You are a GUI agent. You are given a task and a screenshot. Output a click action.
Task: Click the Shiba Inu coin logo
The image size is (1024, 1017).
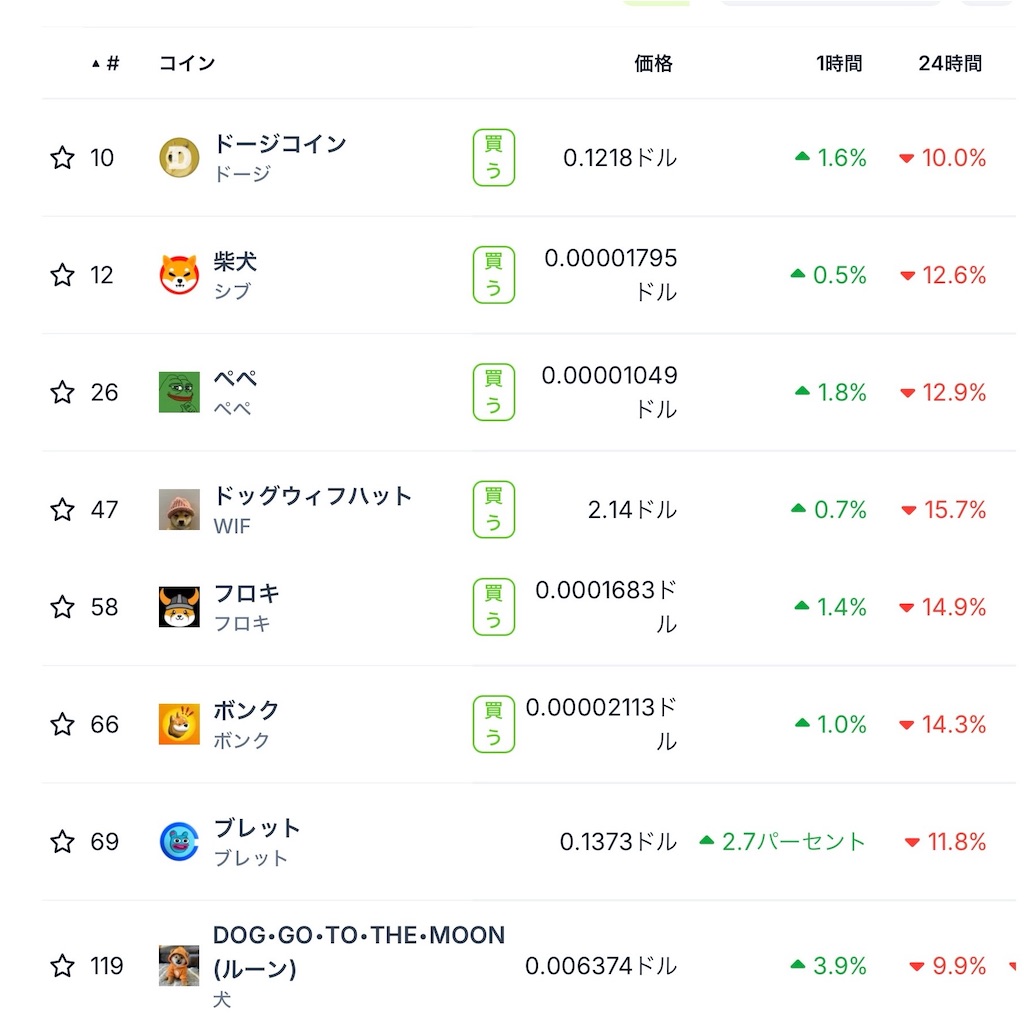point(179,274)
